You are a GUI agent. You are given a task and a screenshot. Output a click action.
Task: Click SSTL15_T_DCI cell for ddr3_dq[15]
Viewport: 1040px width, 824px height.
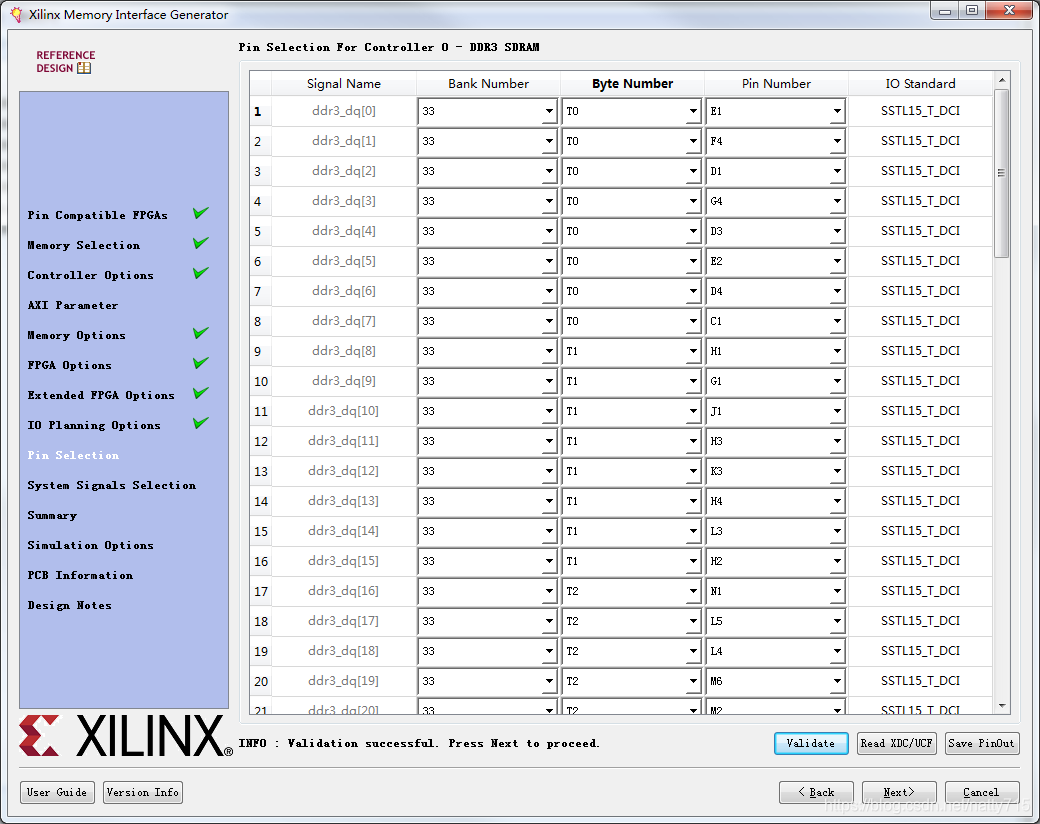point(921,561)
